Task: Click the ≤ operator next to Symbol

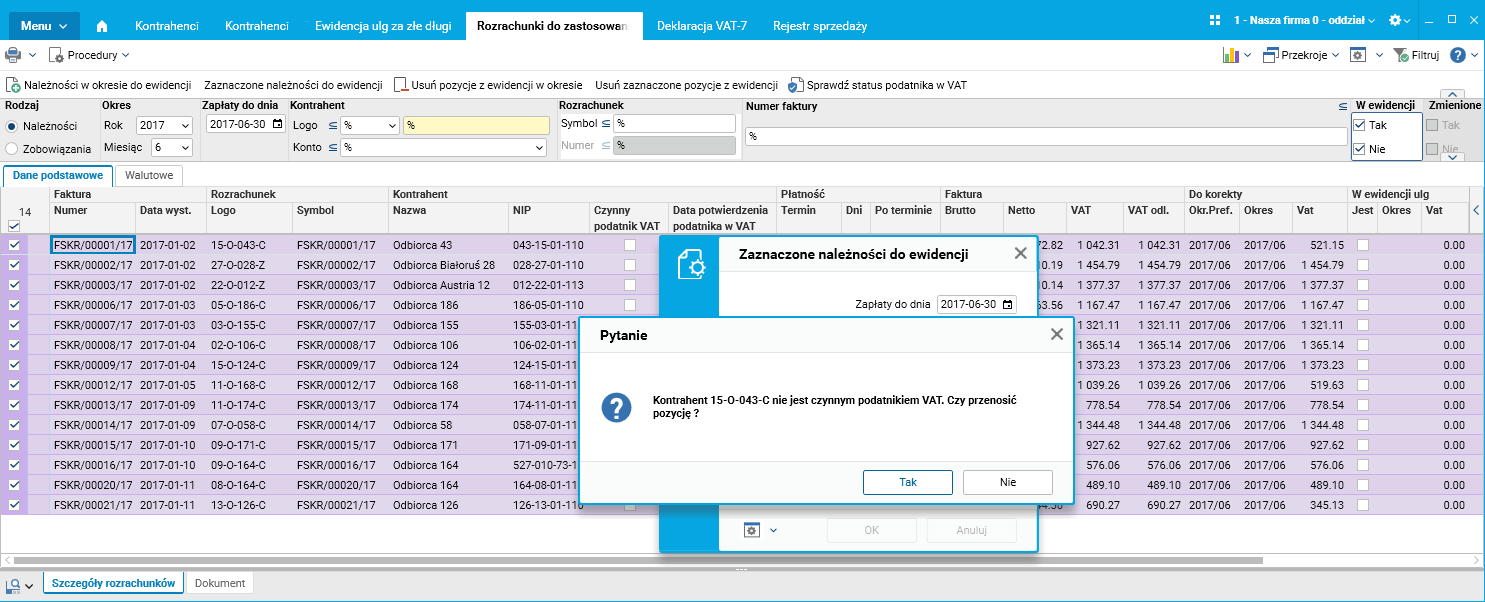Action: [x=605, y=123]
